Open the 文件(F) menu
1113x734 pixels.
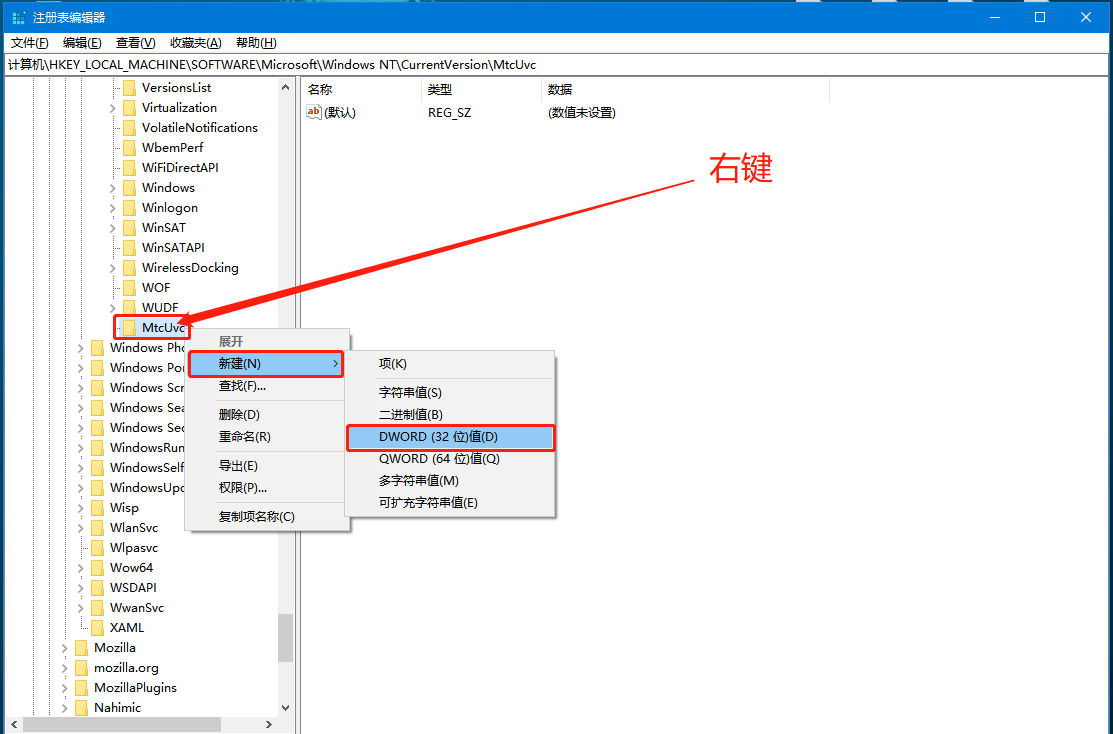[29, 43]
